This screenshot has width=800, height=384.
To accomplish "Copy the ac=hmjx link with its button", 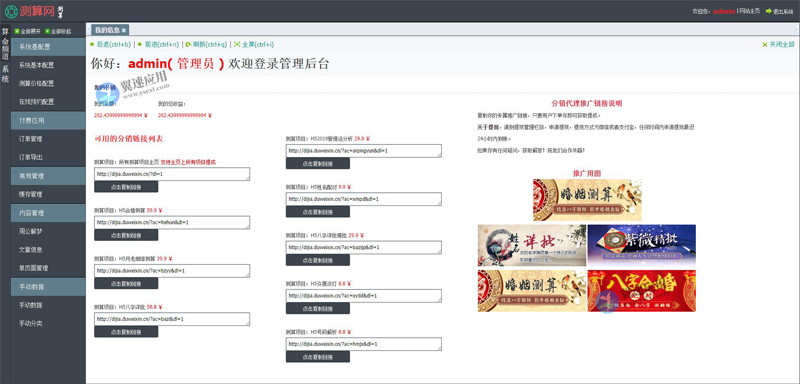I will tap(318, 356).
